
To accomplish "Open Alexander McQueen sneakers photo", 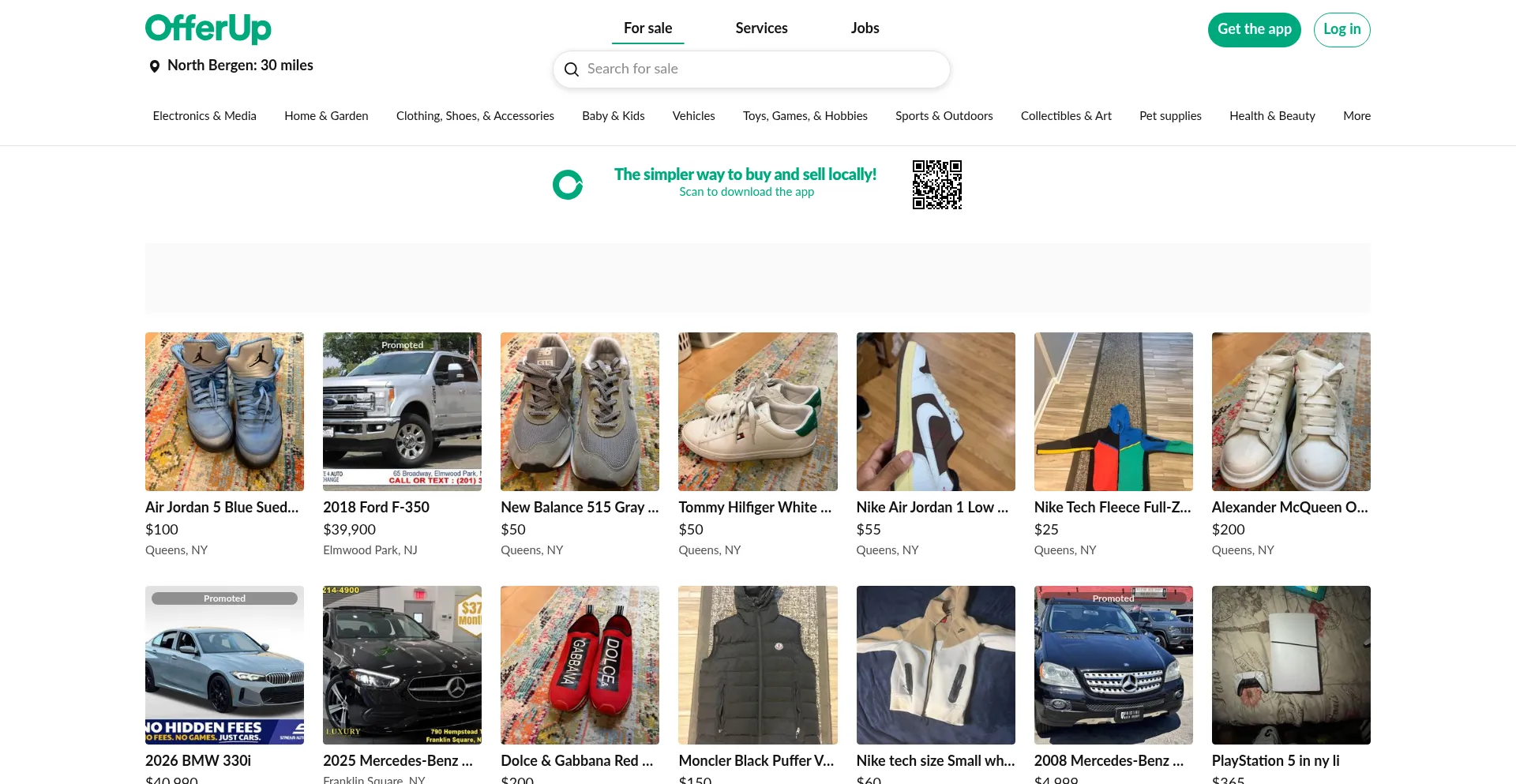I will (1291, 411).
